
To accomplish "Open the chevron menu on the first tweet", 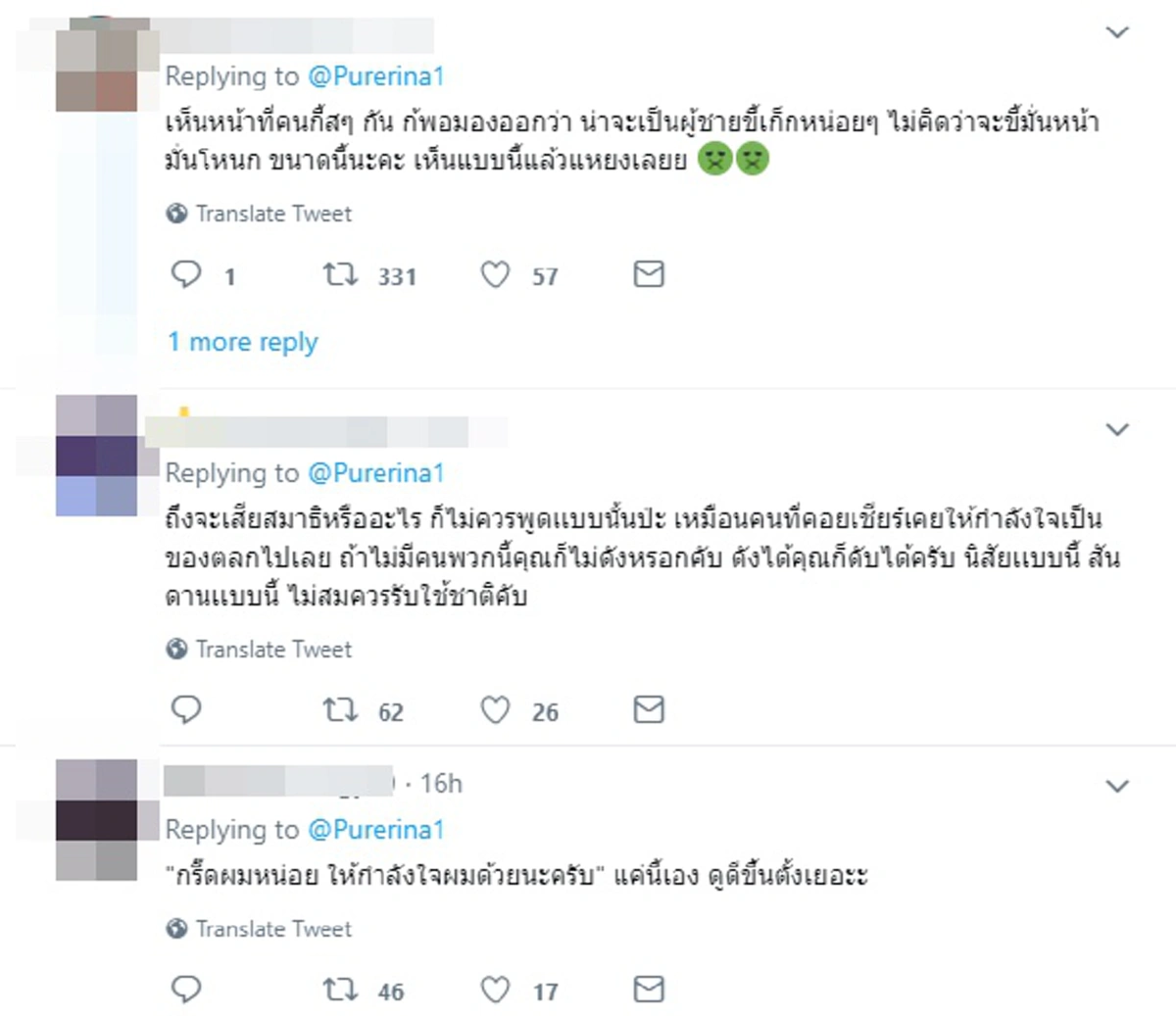I will click(x=1116, y=32).
